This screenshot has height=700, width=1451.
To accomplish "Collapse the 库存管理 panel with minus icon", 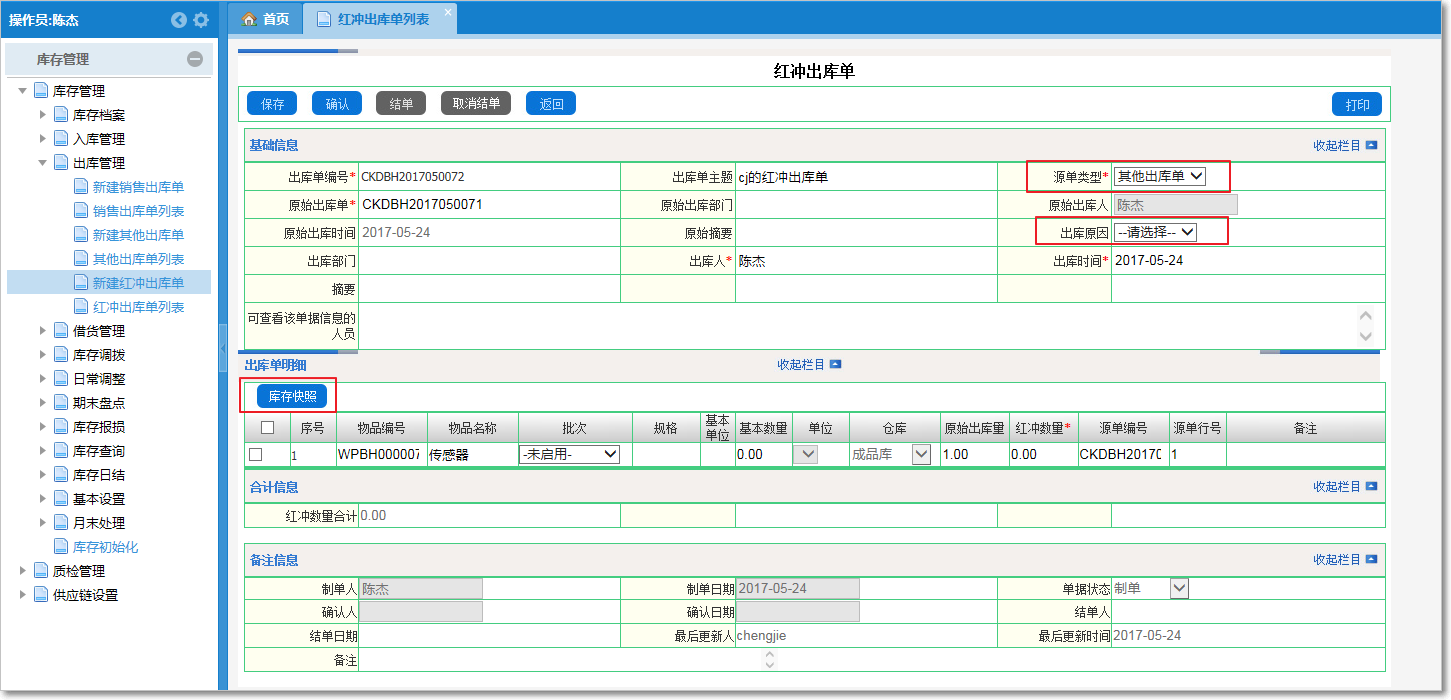I will 195,59.
